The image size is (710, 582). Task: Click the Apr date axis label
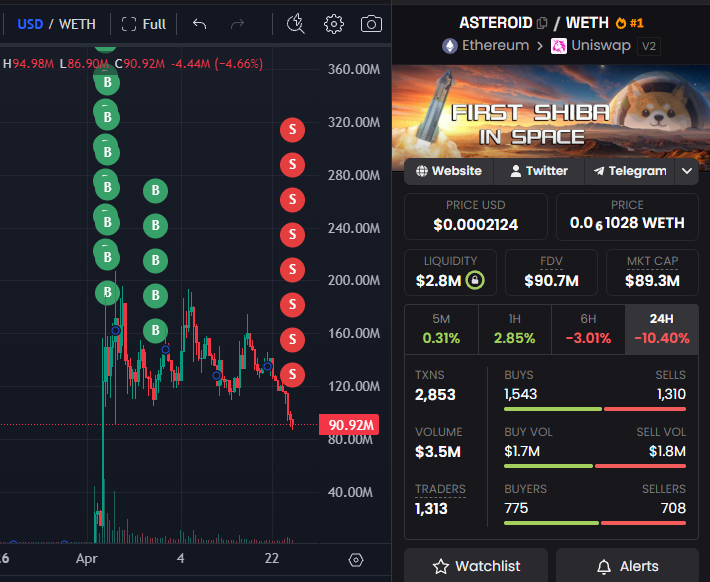[86, 558]
